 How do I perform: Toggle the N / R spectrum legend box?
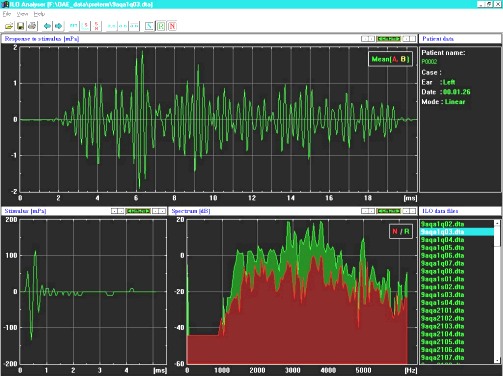(x=401, y=231)
